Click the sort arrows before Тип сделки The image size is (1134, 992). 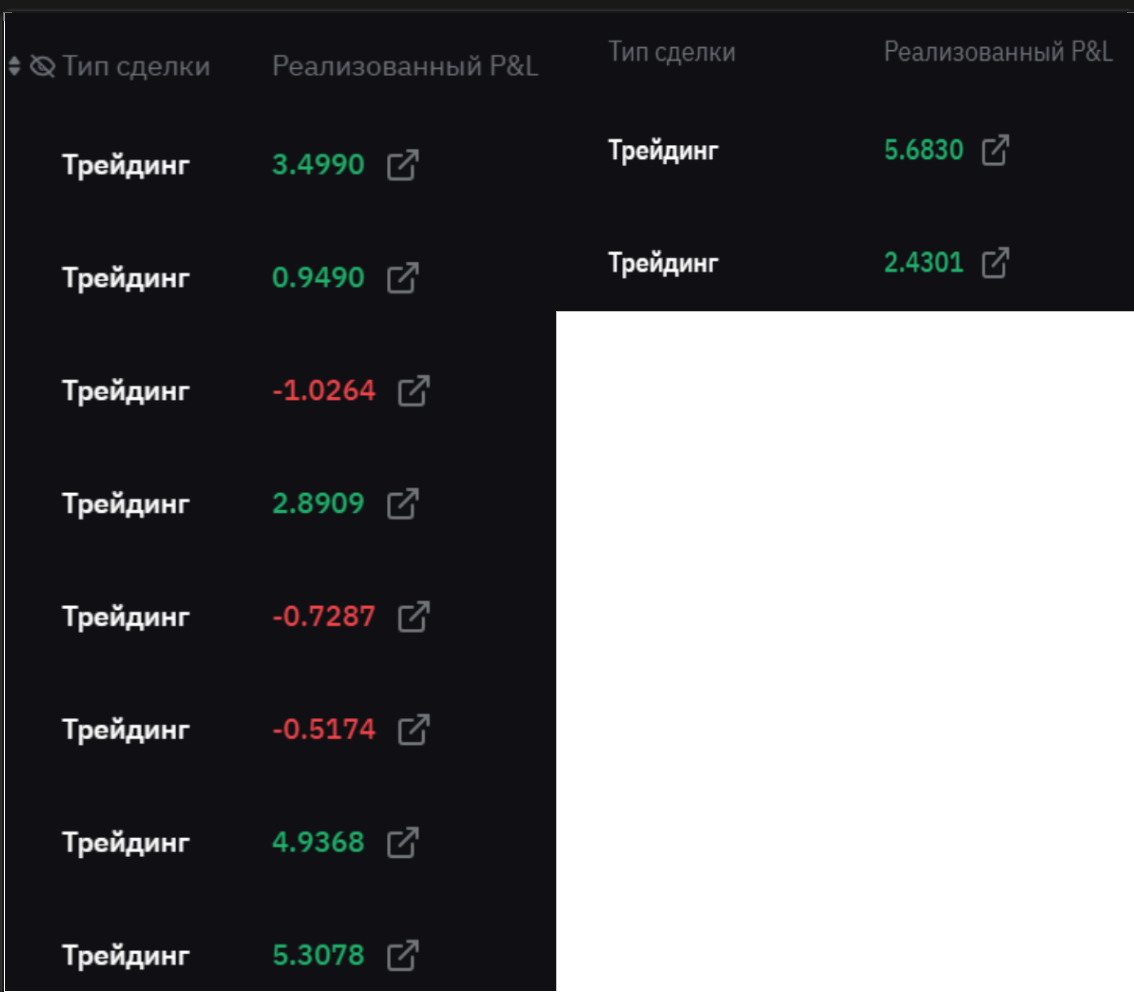(14, 67)
